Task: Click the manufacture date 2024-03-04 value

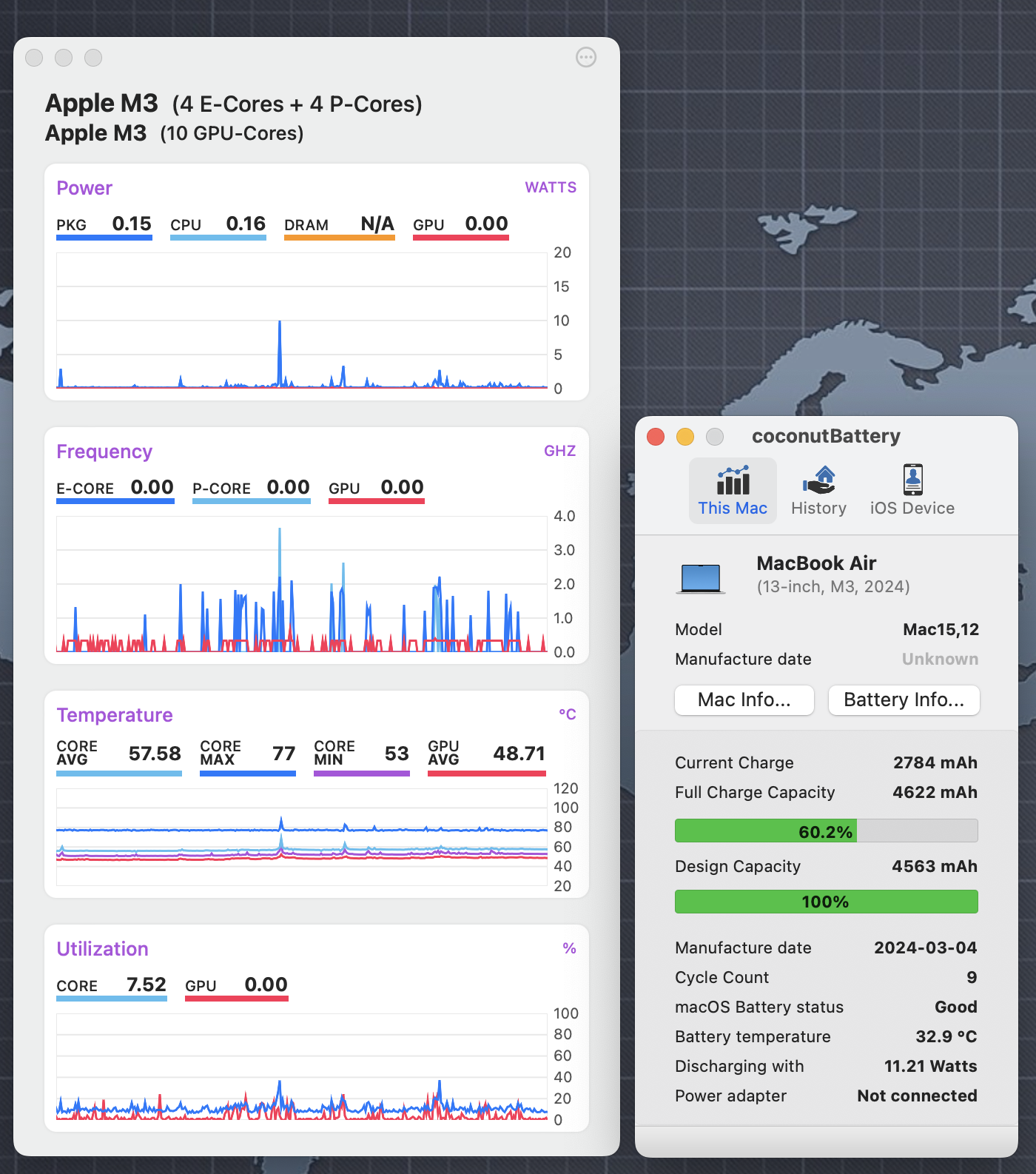Action: (926, 948)
